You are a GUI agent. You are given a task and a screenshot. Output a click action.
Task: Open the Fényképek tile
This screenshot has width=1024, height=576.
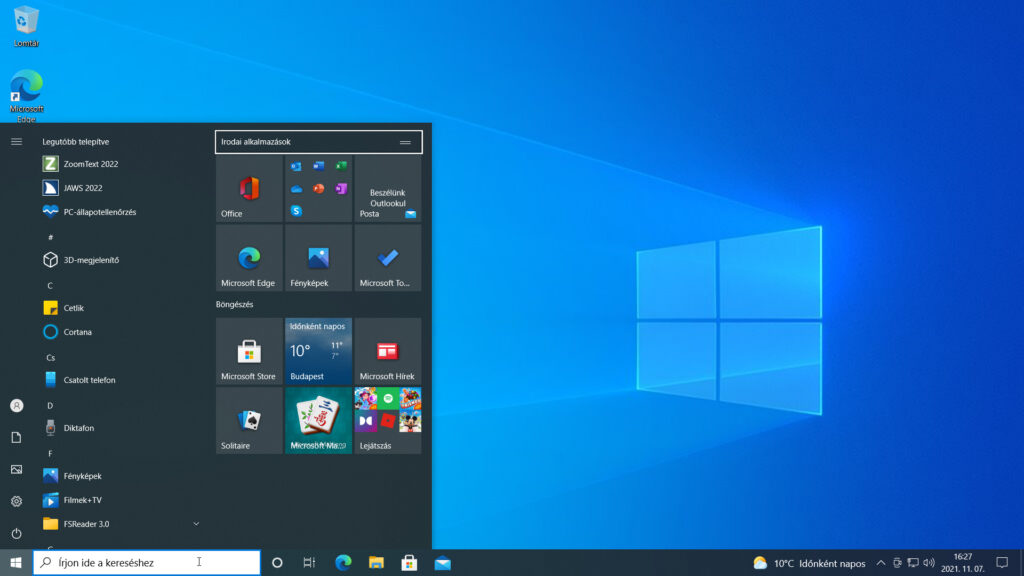click(319, 258)
